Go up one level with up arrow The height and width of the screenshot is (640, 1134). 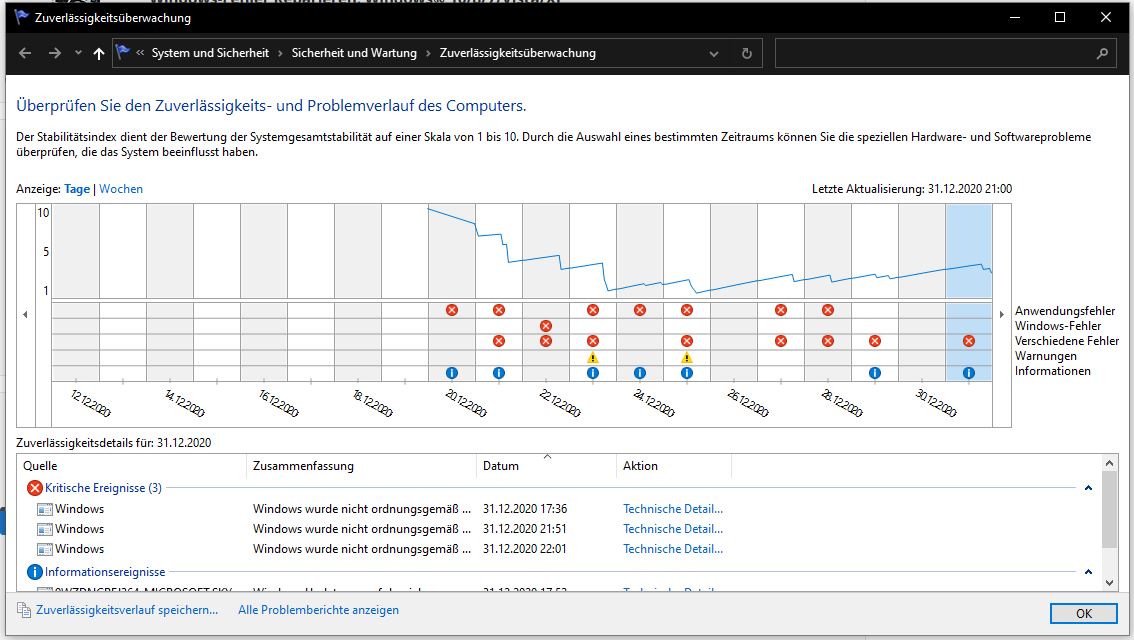pyautogui.click(x=99, y=53)
